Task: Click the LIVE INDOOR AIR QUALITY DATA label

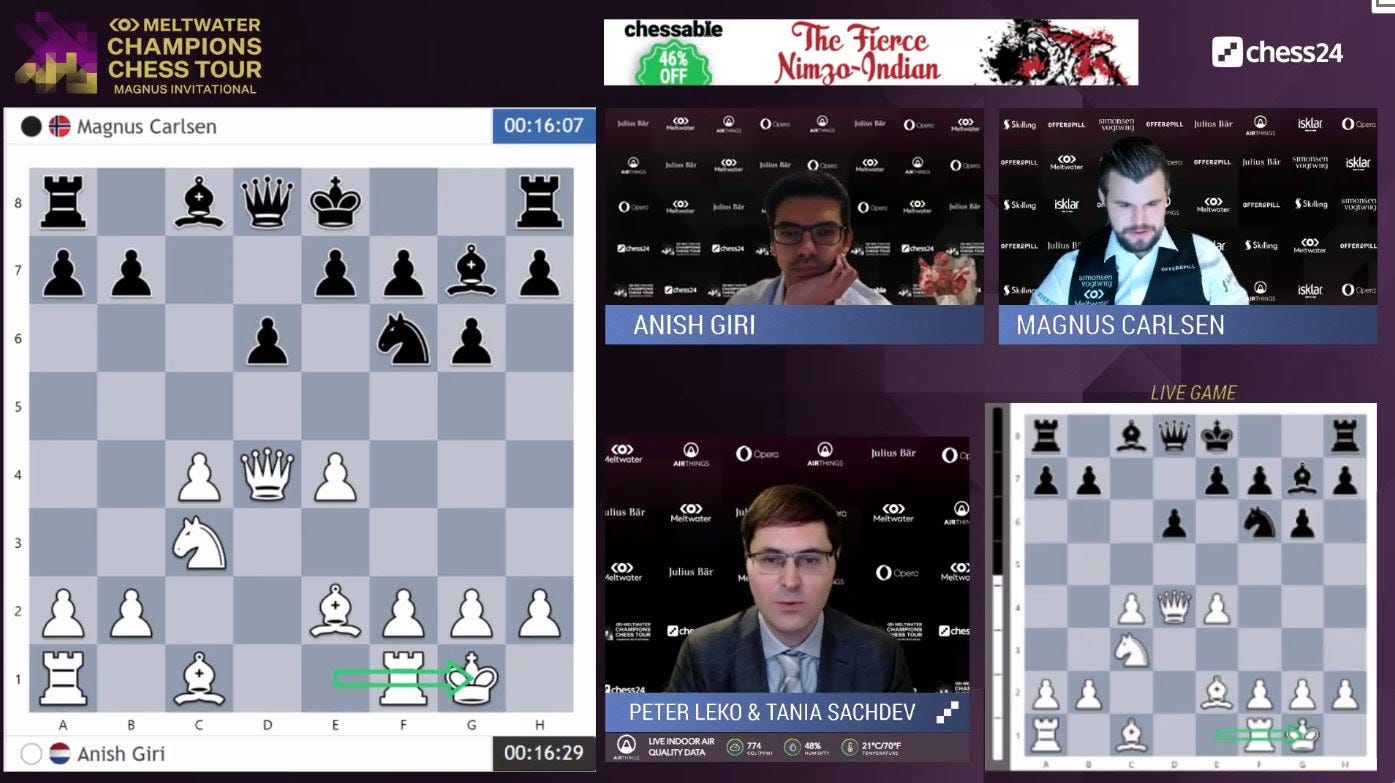Action: [681, 747]
